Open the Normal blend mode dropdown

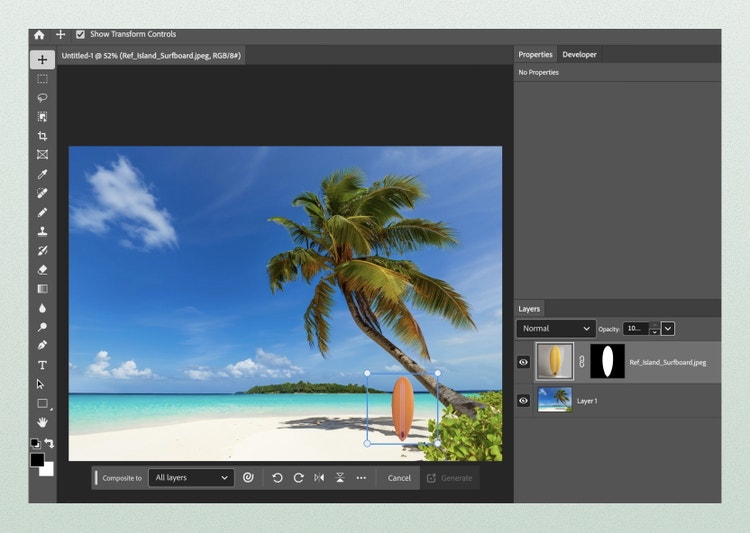pyautogui.click(x=556, y=329)
